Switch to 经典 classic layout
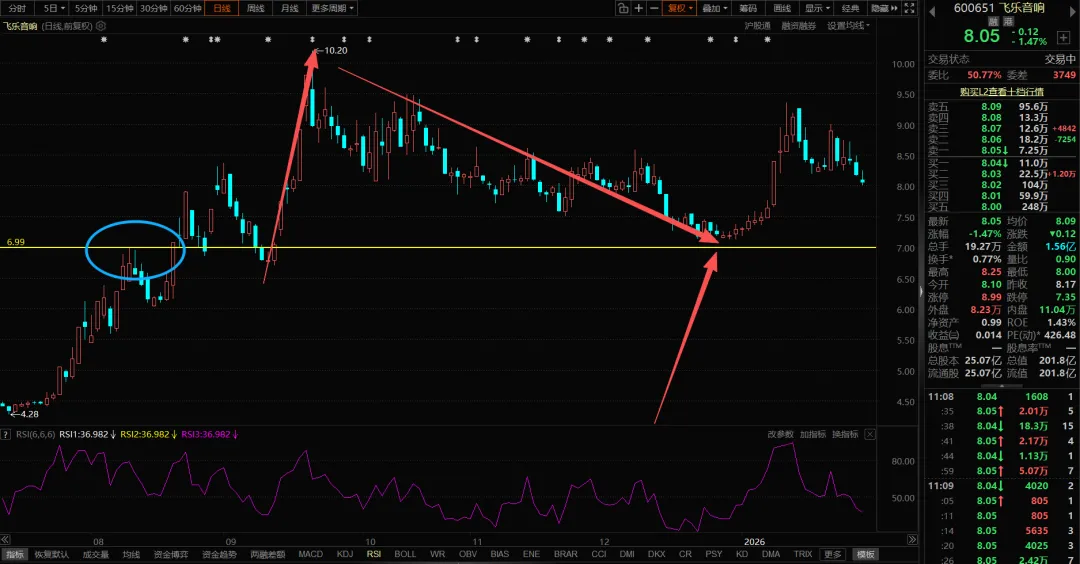The width and height of the screenshot is (1080, 564). coord(851,8)
